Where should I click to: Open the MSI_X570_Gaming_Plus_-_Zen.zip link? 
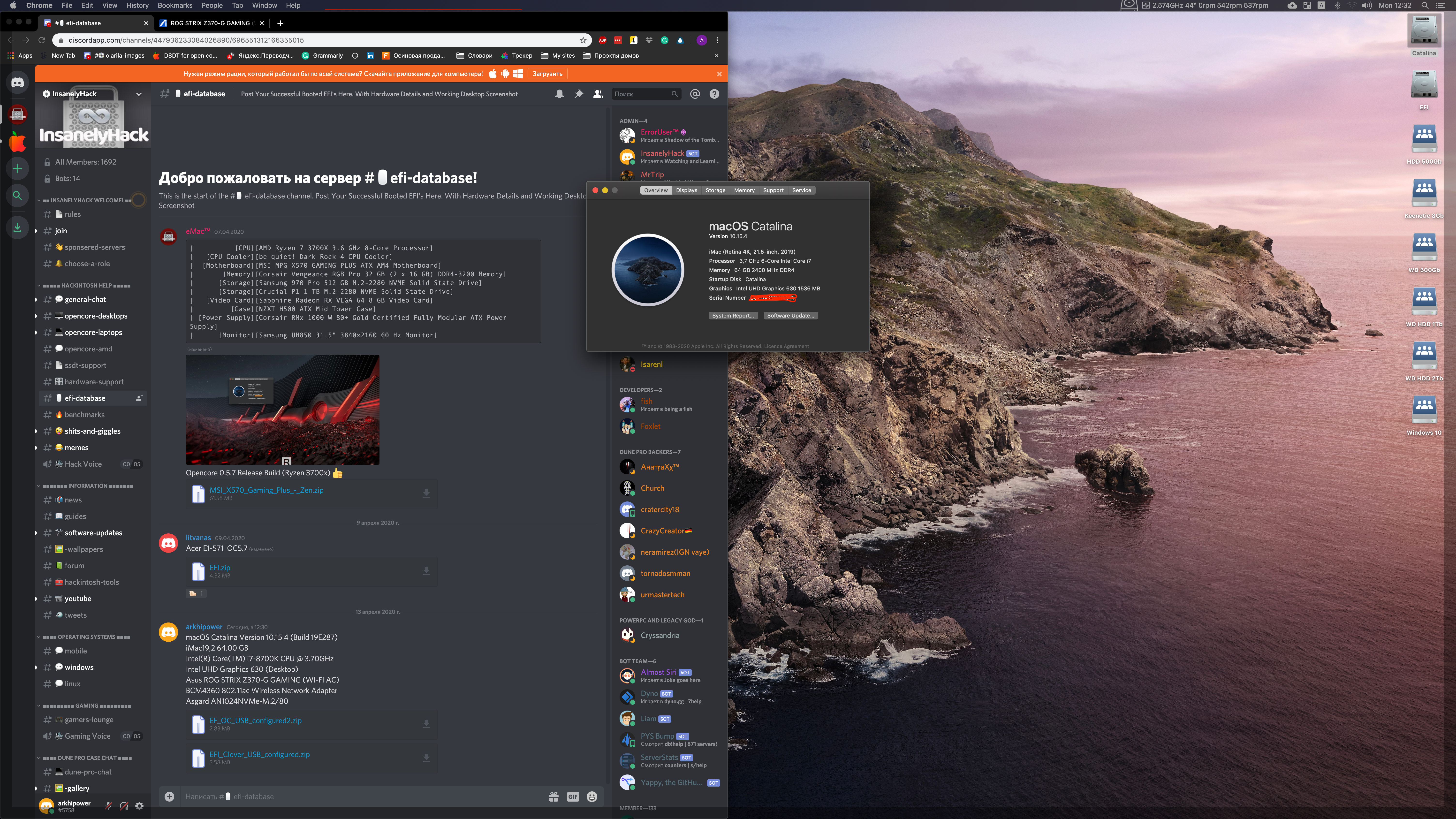point(266,490)
